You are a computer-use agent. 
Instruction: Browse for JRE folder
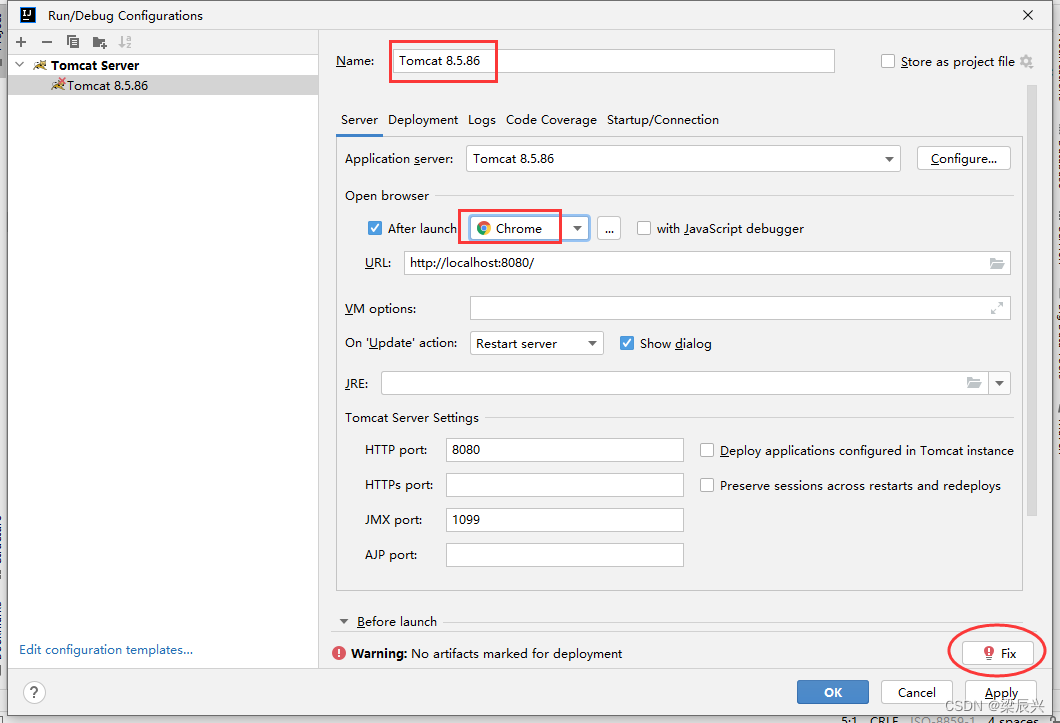973,383
